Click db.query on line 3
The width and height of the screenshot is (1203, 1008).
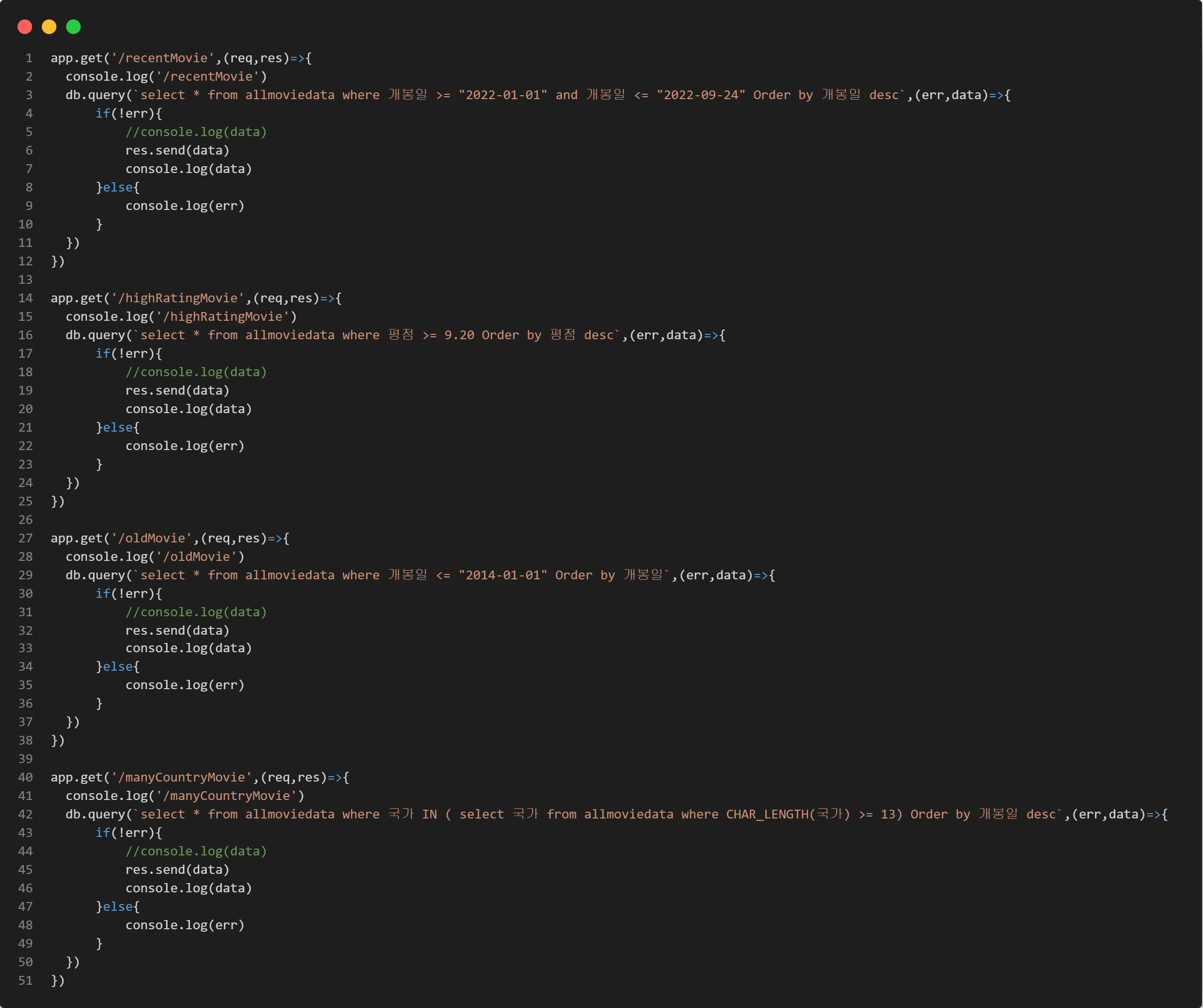coord(95,95)
